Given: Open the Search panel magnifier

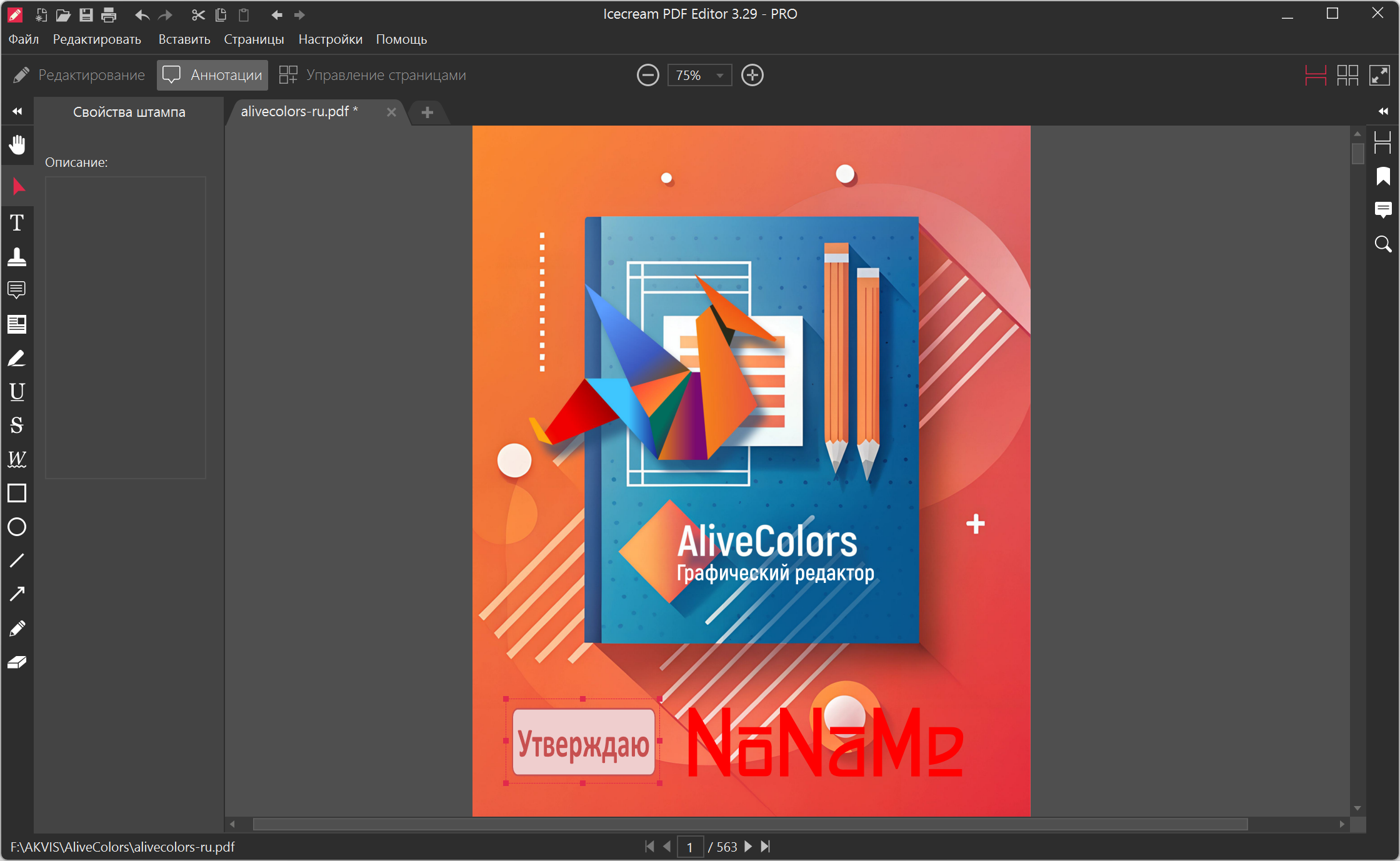Looking at the screenshot, I should (1382, 244).
